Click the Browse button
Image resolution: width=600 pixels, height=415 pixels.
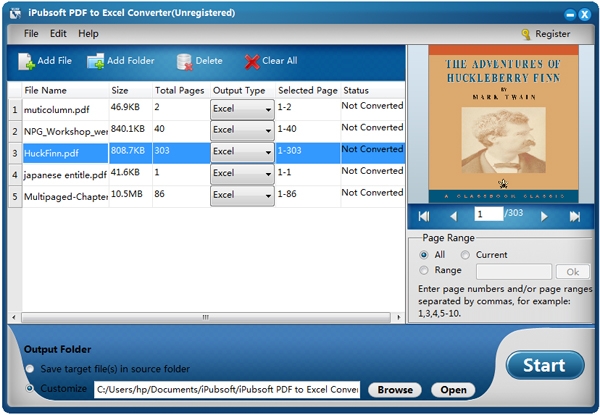(395, 390)
